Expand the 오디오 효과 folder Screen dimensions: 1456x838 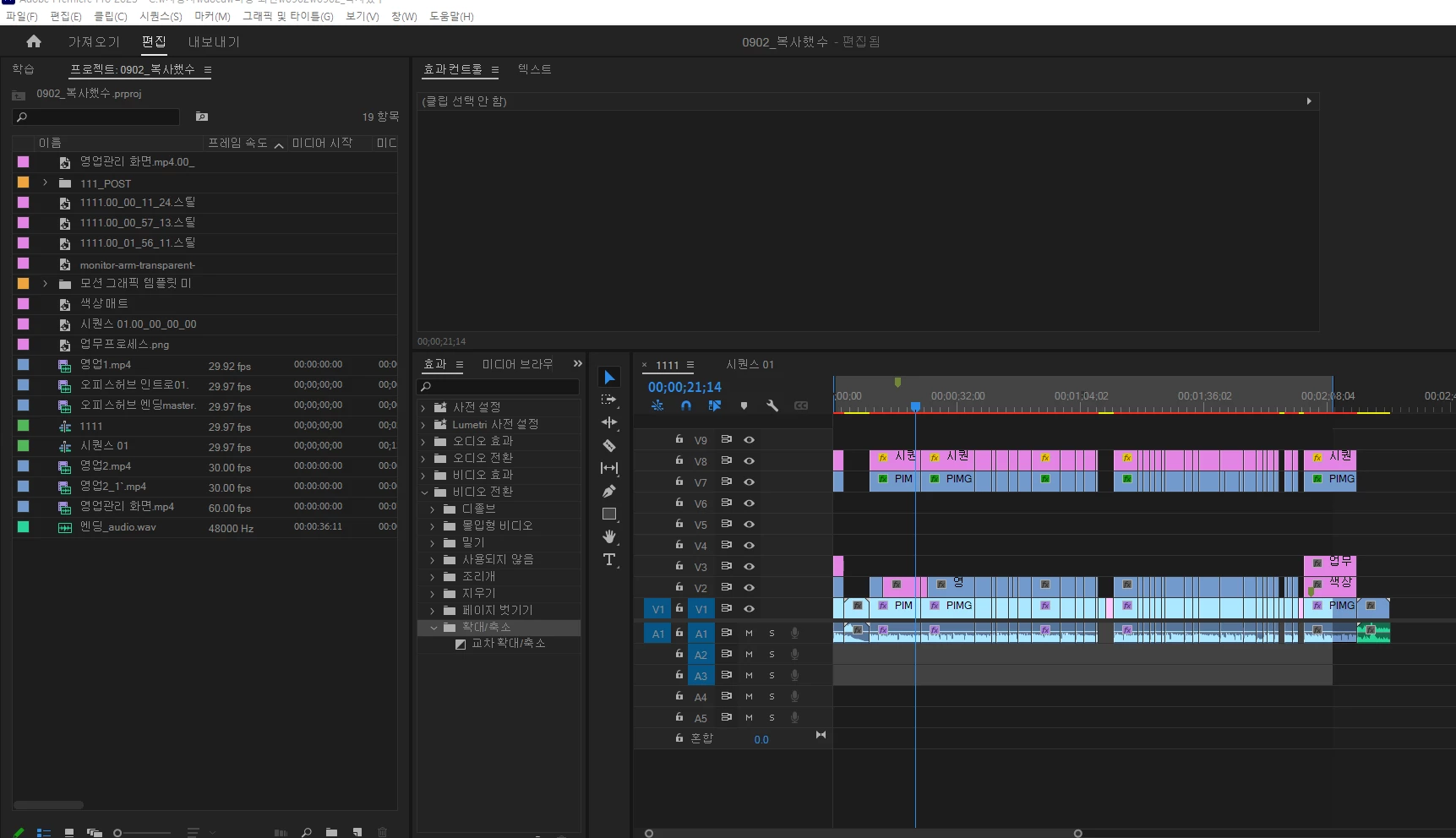(424, 441)
